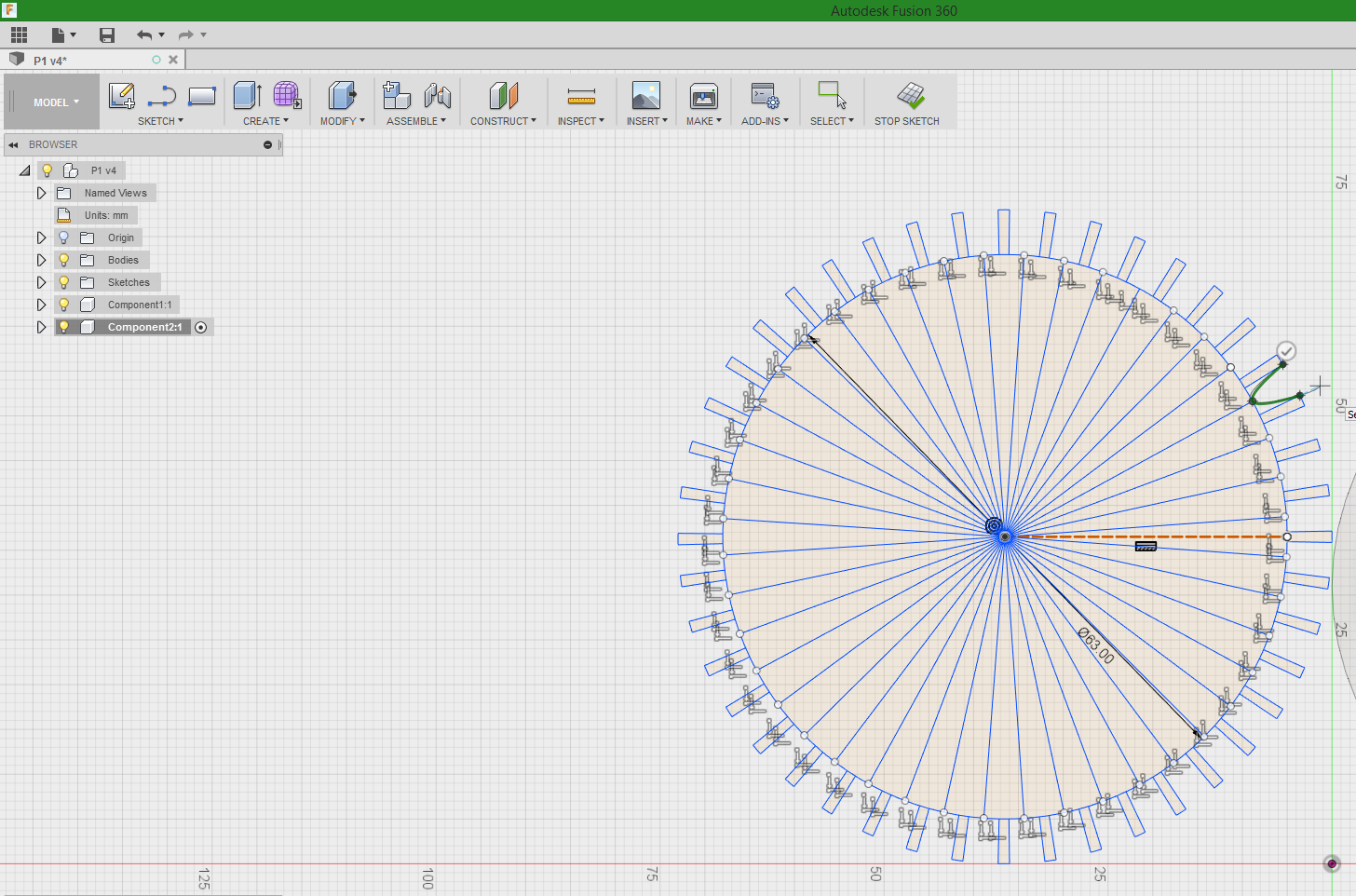Click the document cube icon beside P1 v4* tab
Screen dimensions: 1356x896
click(x=17, y=60)
